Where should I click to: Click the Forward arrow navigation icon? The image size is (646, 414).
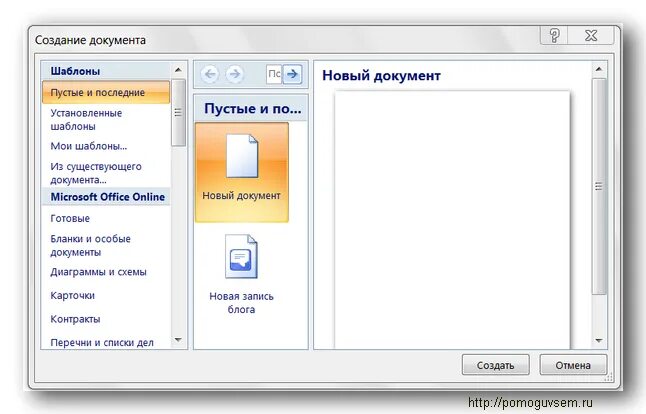coord(234,74)
